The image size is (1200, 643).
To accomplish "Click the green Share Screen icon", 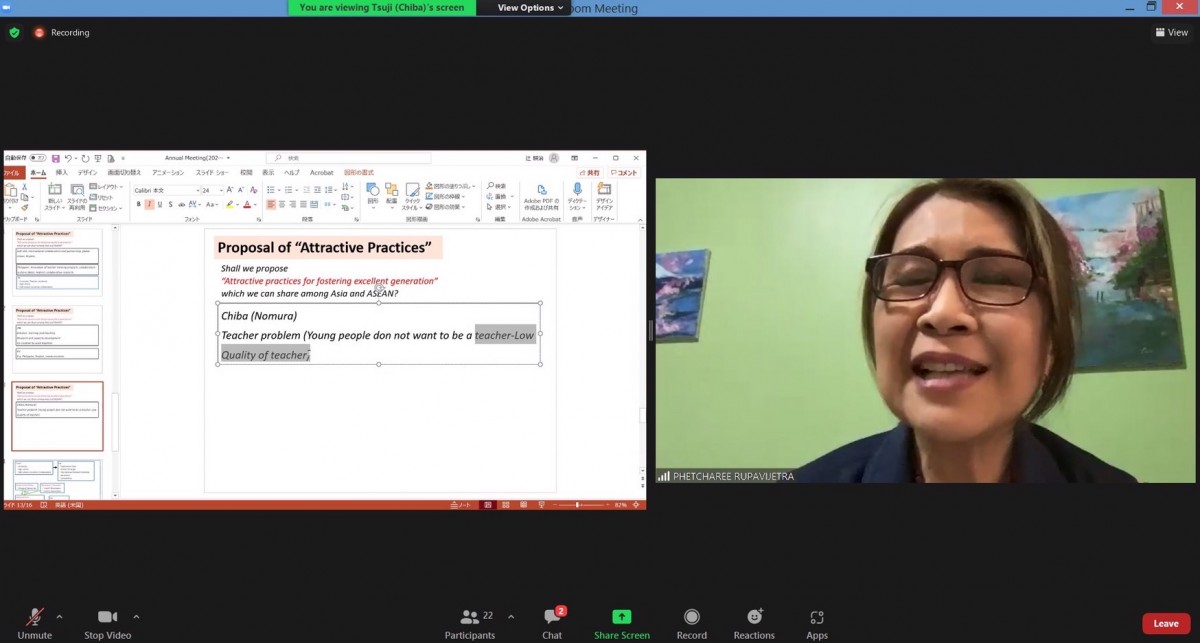I will [621, 617].
